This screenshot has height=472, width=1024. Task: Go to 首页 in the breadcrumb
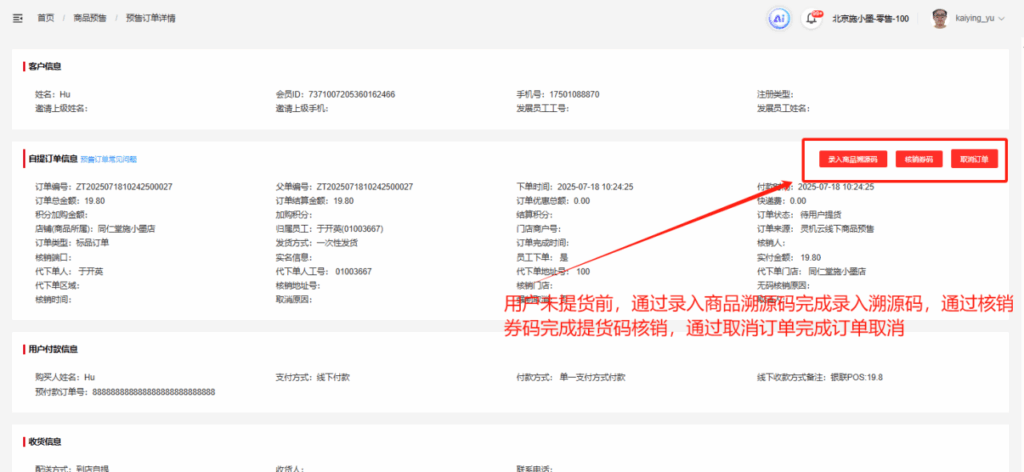(x=45, y=18)
